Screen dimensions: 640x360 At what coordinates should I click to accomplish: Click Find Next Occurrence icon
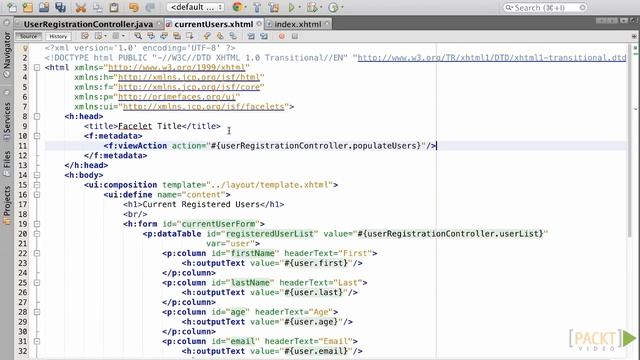click(x=164, y=36)
